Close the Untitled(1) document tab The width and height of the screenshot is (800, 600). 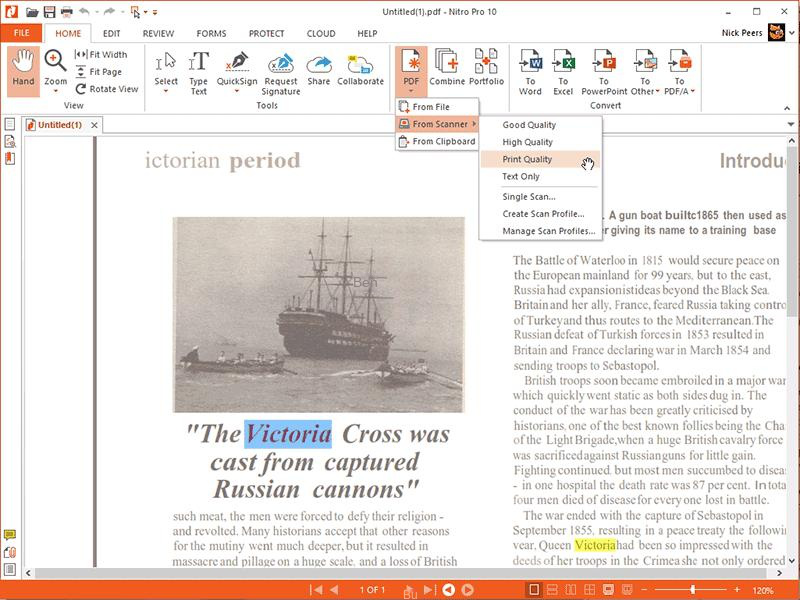pyautogui.click(x=94, y=125)
